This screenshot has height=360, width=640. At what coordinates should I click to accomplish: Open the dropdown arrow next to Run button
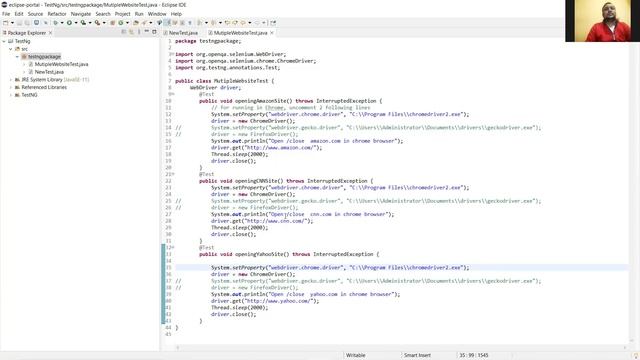click(x=76, y=23)
